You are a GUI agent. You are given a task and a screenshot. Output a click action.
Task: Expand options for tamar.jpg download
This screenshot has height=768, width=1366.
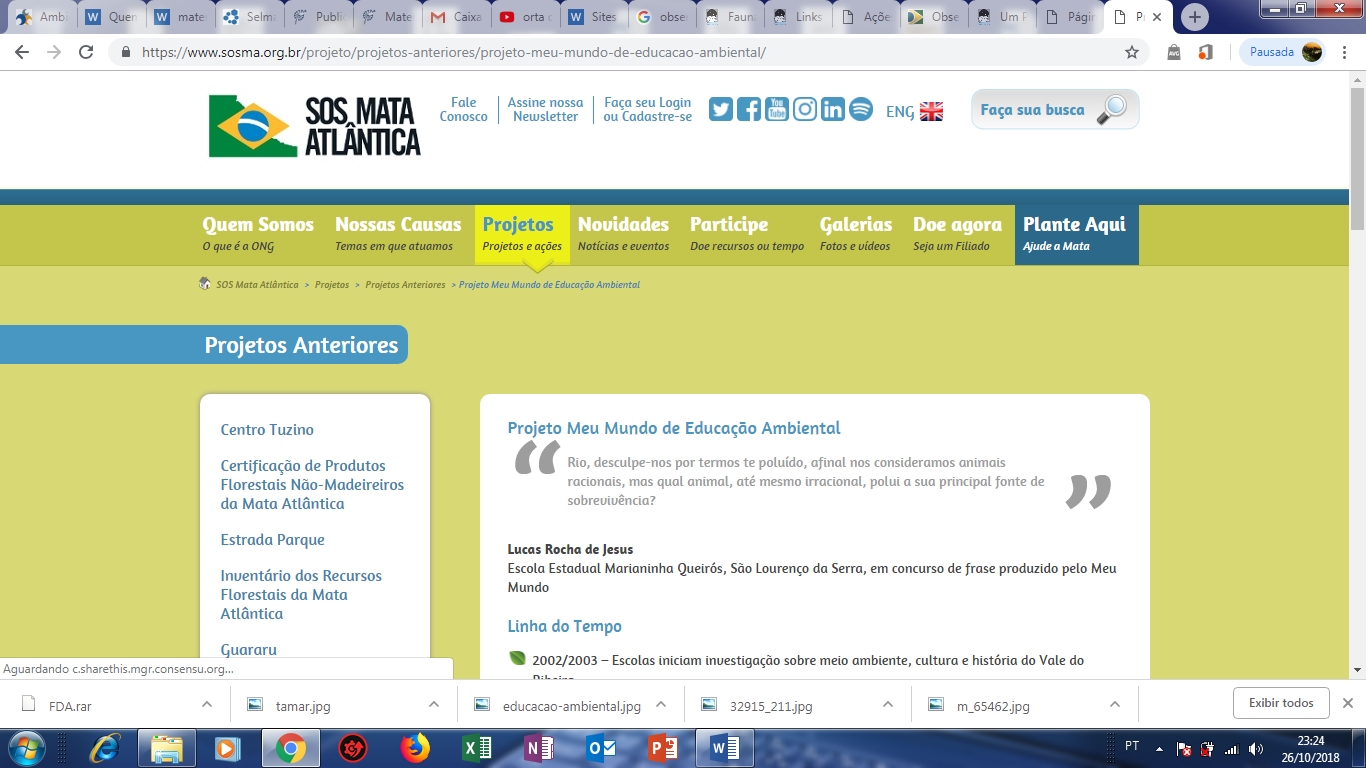tap(434, 704)
